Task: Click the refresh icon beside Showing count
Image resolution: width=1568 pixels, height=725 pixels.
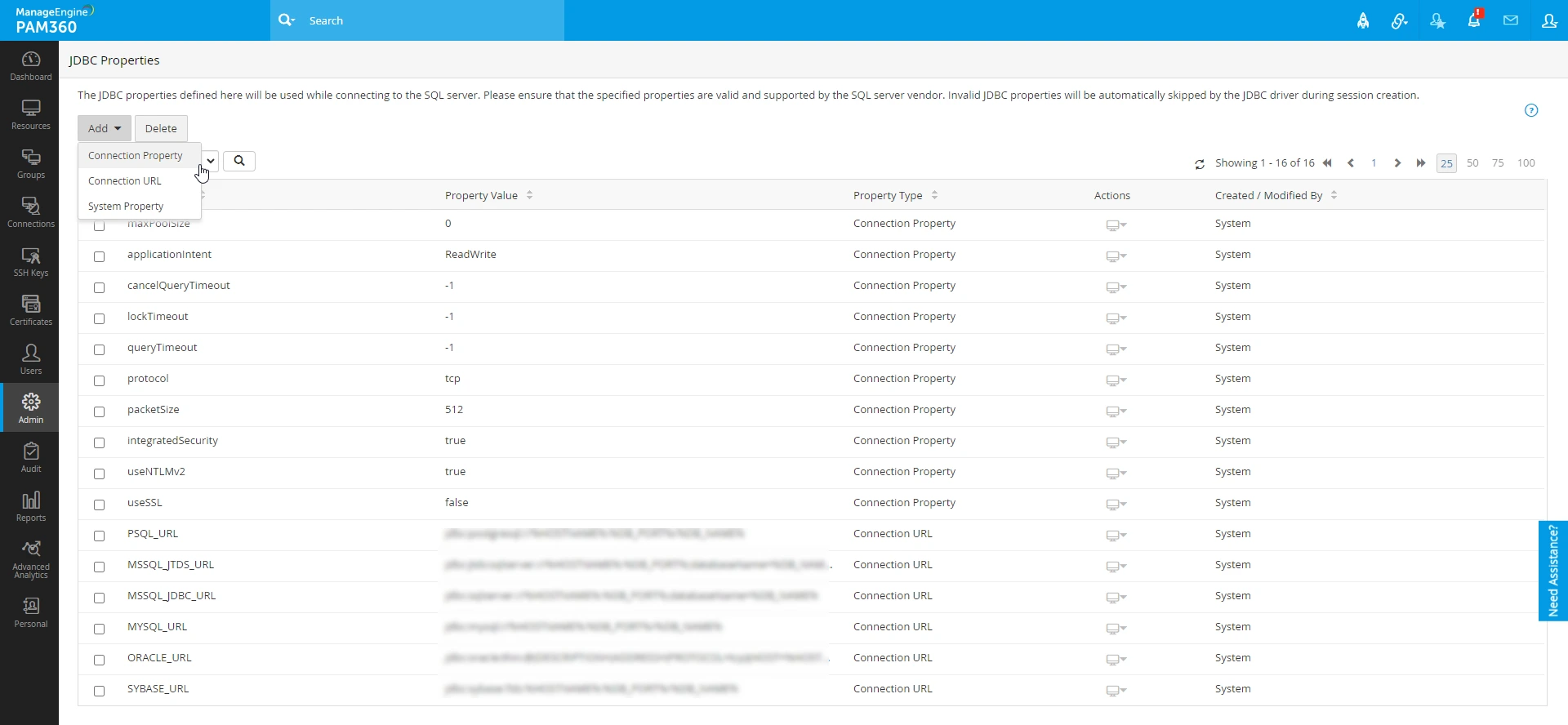Action: (x=1200, y=164)
